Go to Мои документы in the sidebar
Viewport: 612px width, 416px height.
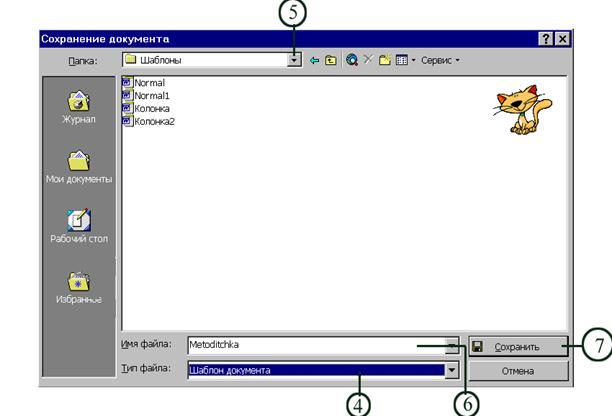(x=79, y=167)
